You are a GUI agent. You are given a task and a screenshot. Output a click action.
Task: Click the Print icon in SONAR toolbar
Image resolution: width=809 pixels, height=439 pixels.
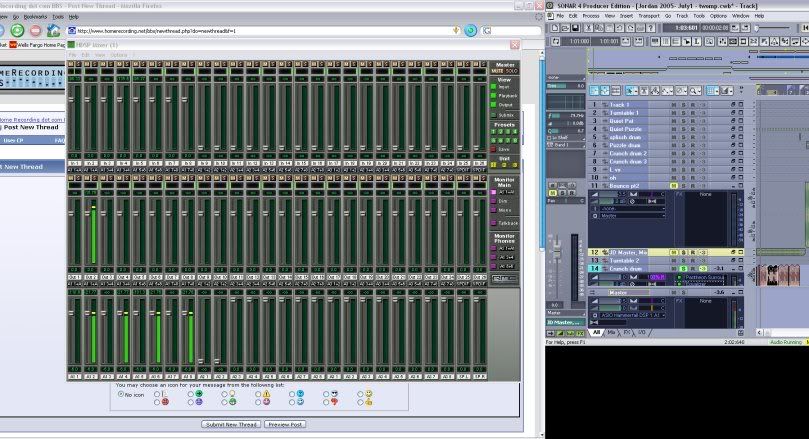coord(640,28)
